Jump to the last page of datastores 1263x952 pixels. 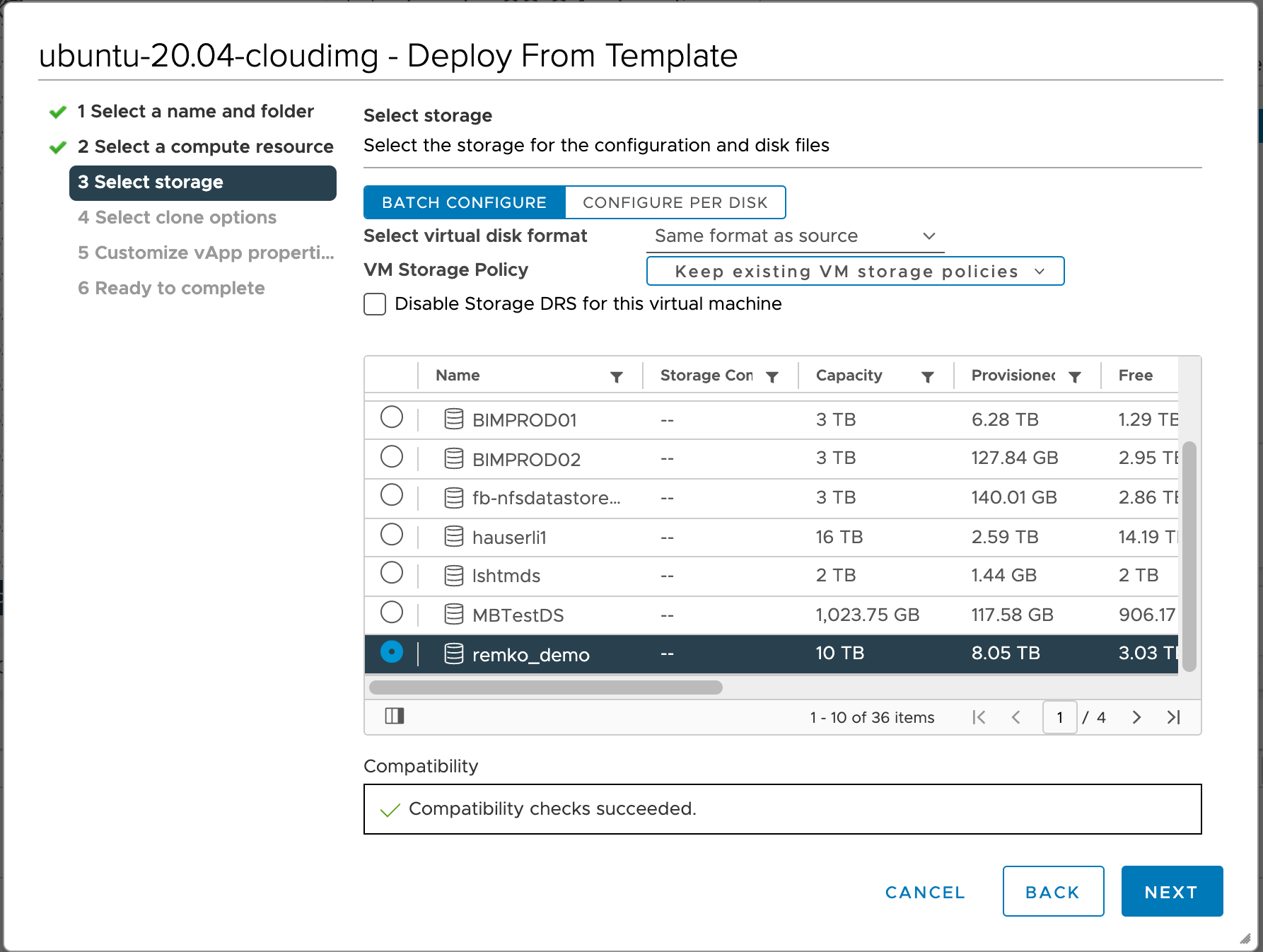pos(1175,716)
